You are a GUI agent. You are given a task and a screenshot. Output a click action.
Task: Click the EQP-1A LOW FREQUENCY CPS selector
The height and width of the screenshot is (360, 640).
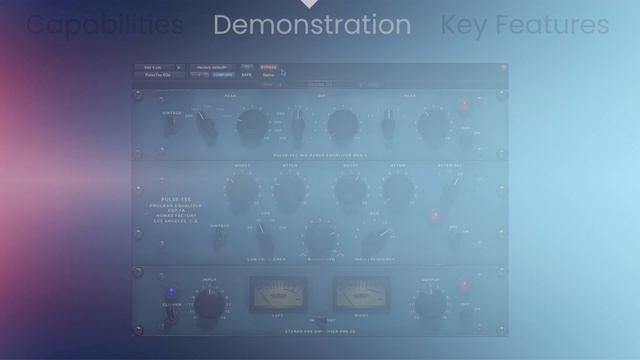pos(264,239)
